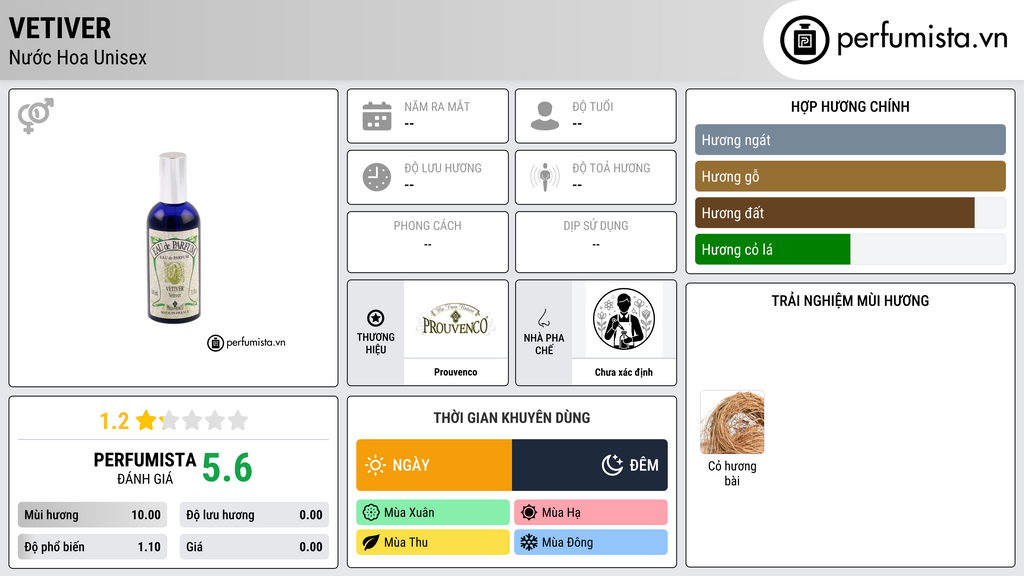
Task: Click the sun icon in Ngày panel
Action: (x=375, y=465)
